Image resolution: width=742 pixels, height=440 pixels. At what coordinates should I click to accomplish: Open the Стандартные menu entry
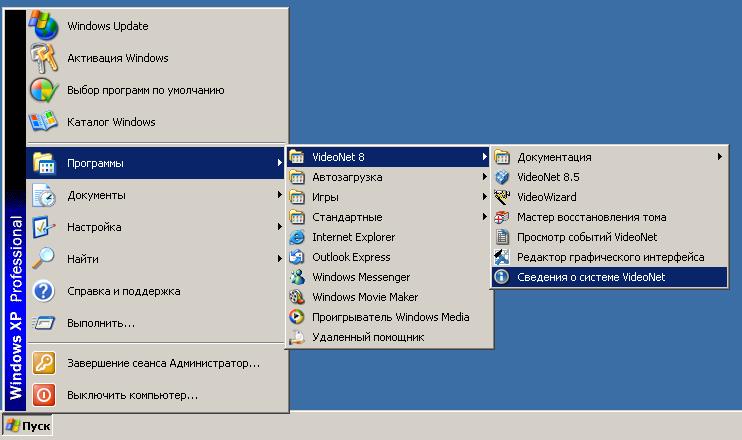pos(389,217)
